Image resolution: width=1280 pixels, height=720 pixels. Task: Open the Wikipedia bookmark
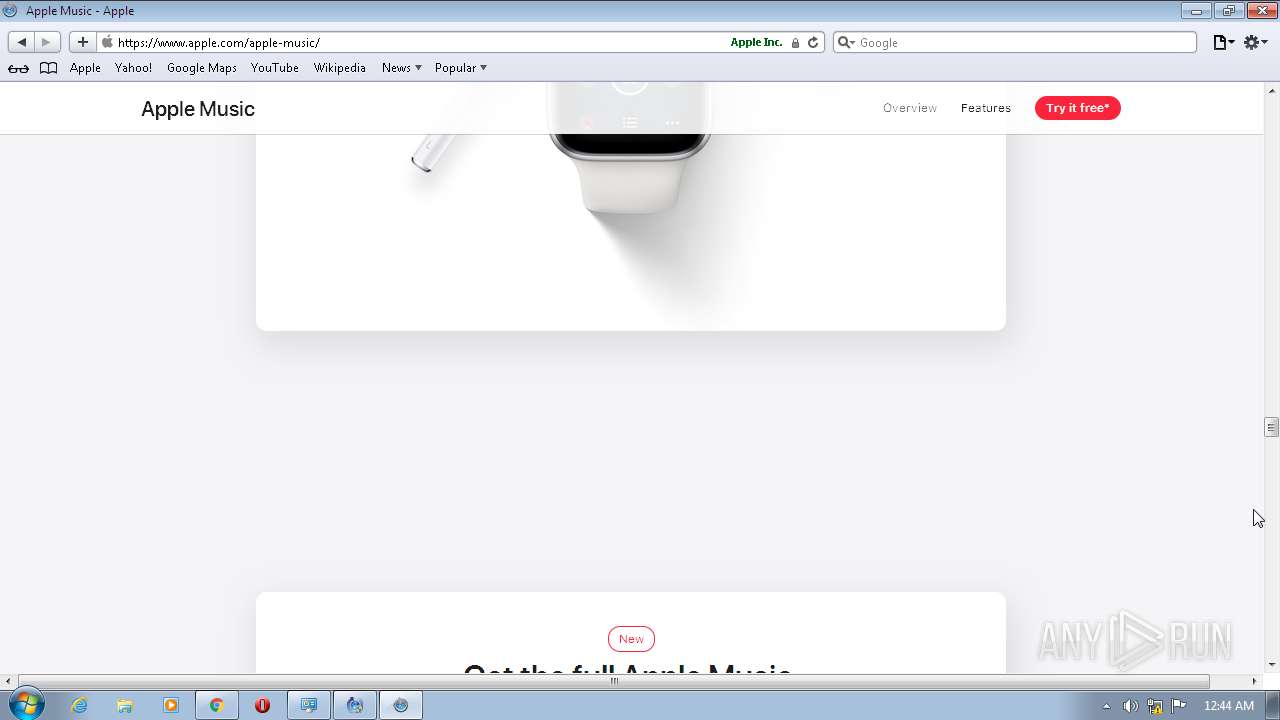point(340,68)
